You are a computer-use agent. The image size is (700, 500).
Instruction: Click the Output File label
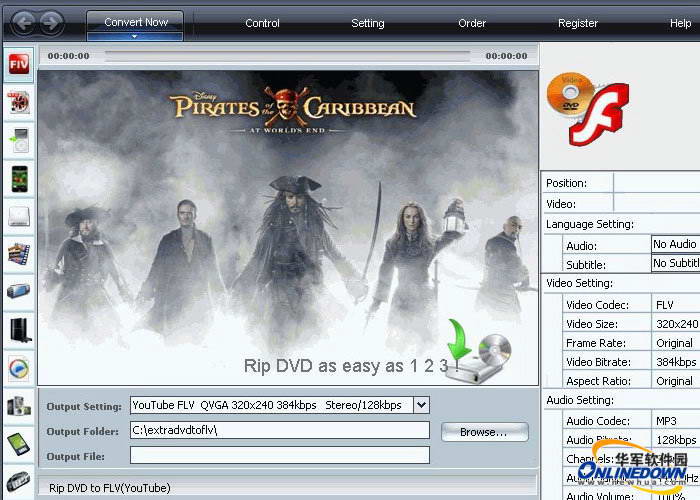(75, 457)
